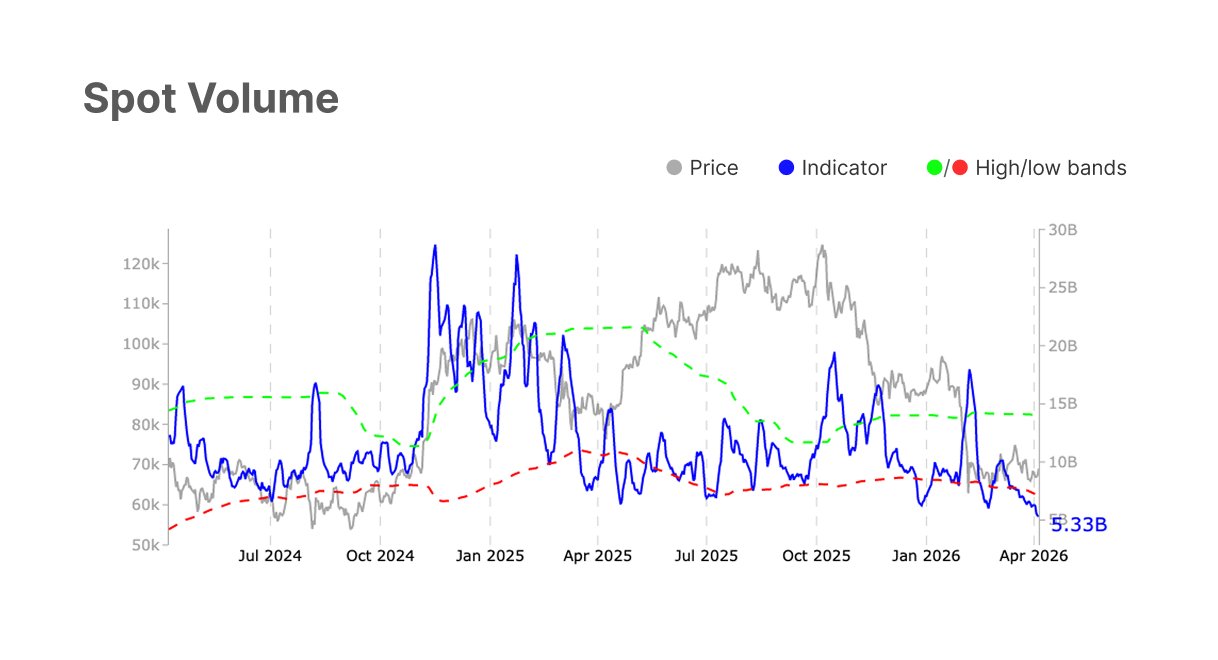This screenshot has height=660, width=1218.
Task: Select the Jan 2025 x-axis label
Action: [x=490, y=556]
